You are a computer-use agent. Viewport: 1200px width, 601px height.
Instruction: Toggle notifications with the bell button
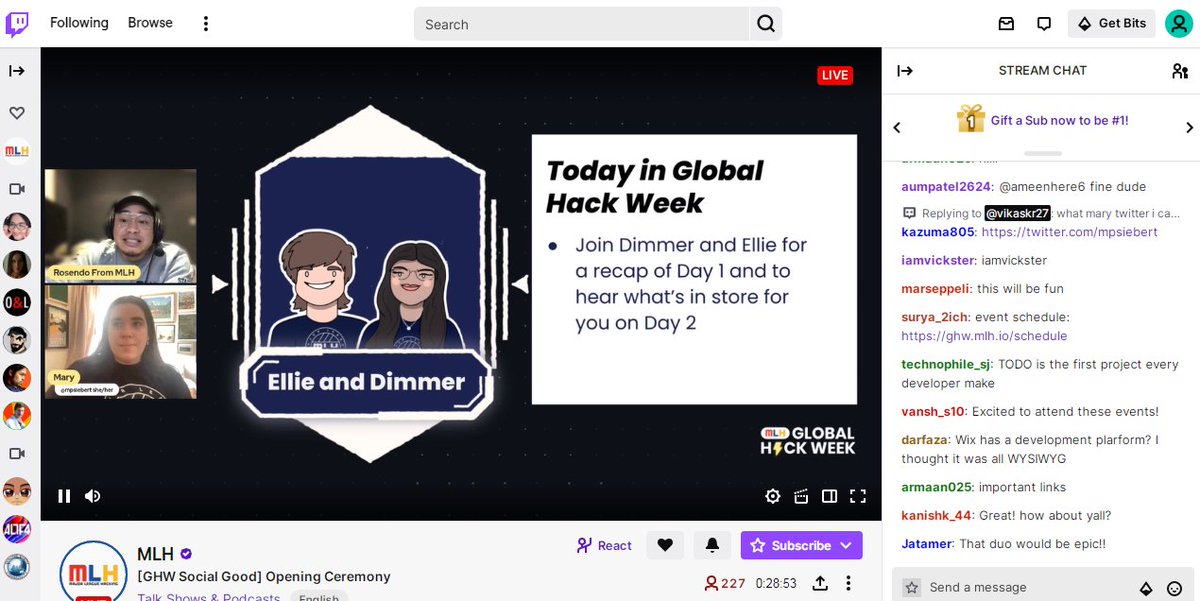click(712, 545)
